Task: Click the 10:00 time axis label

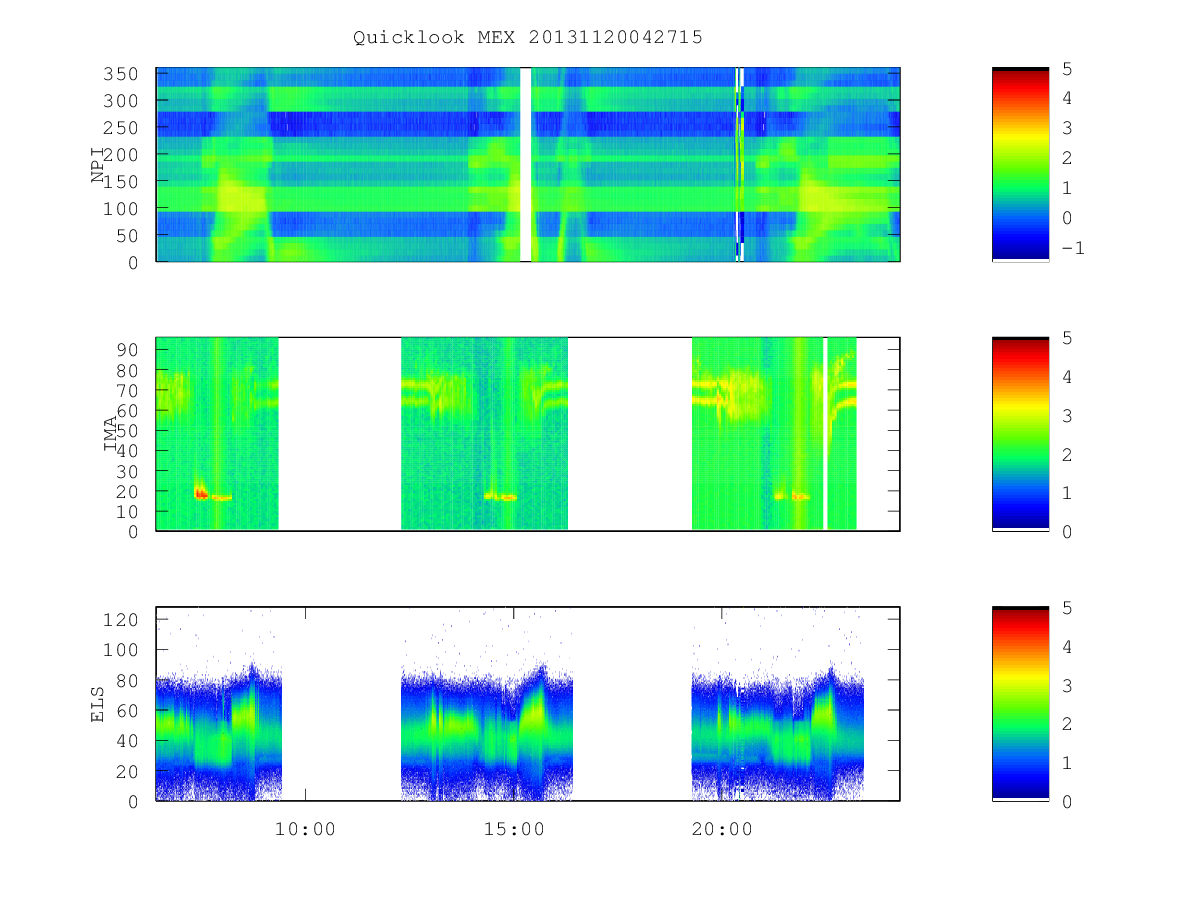Action: [x=305, y=829]
